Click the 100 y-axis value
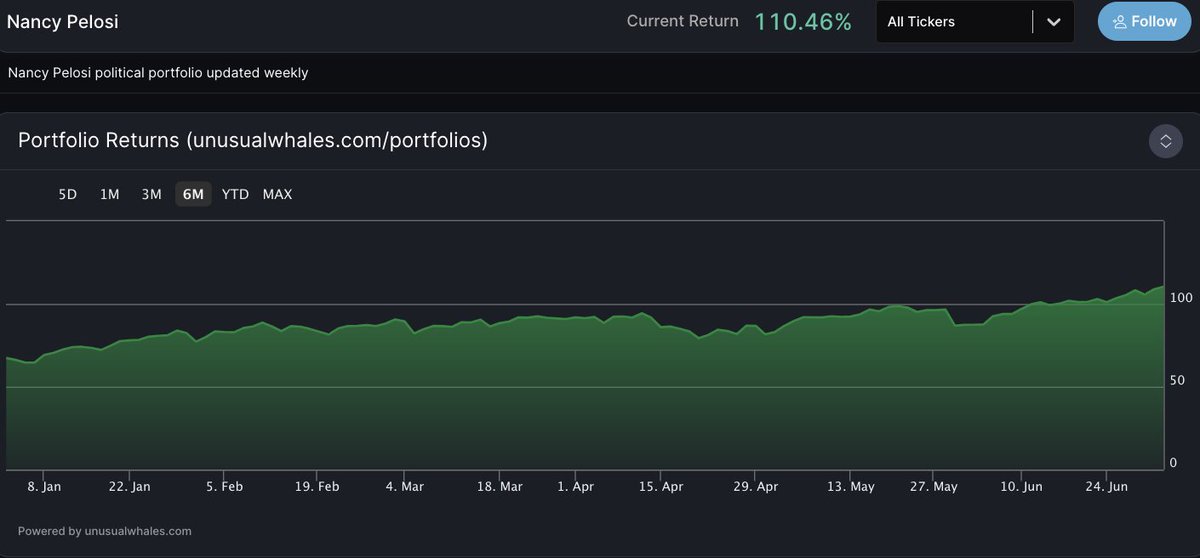The image size is (1200, 558). (x=1181, y=298)
